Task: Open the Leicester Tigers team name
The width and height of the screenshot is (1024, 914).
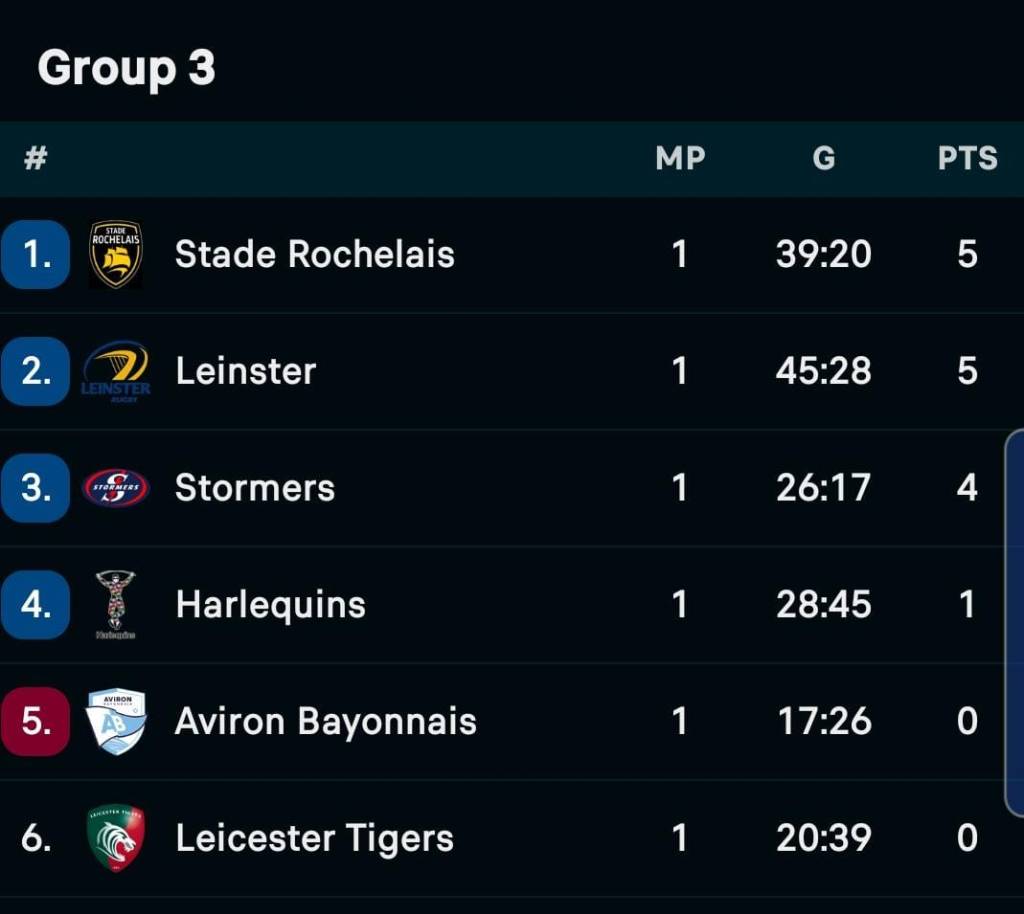Action: click(x=314, y=838)
